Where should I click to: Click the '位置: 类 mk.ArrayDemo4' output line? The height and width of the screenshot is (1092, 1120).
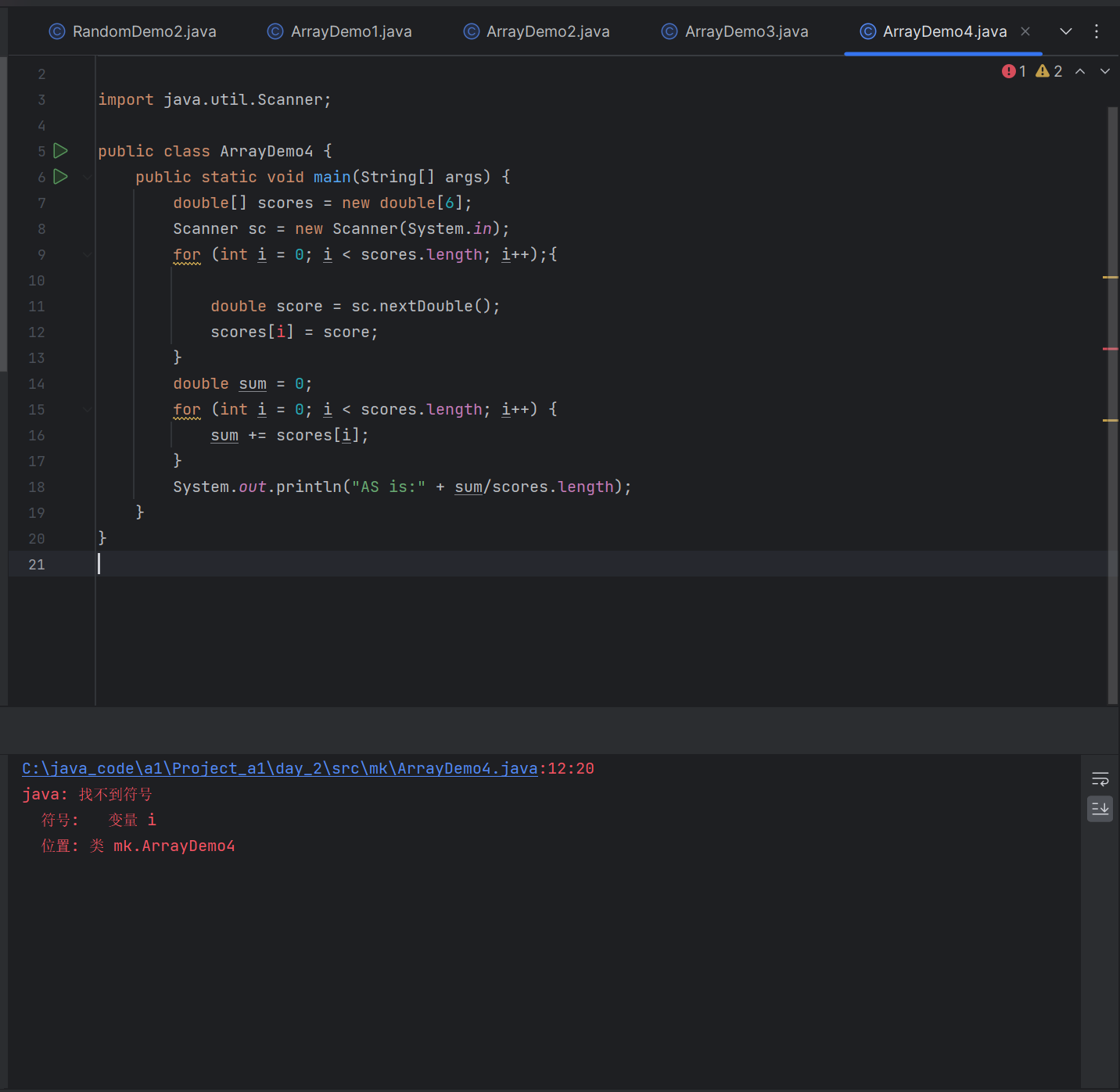pos(138,846)
